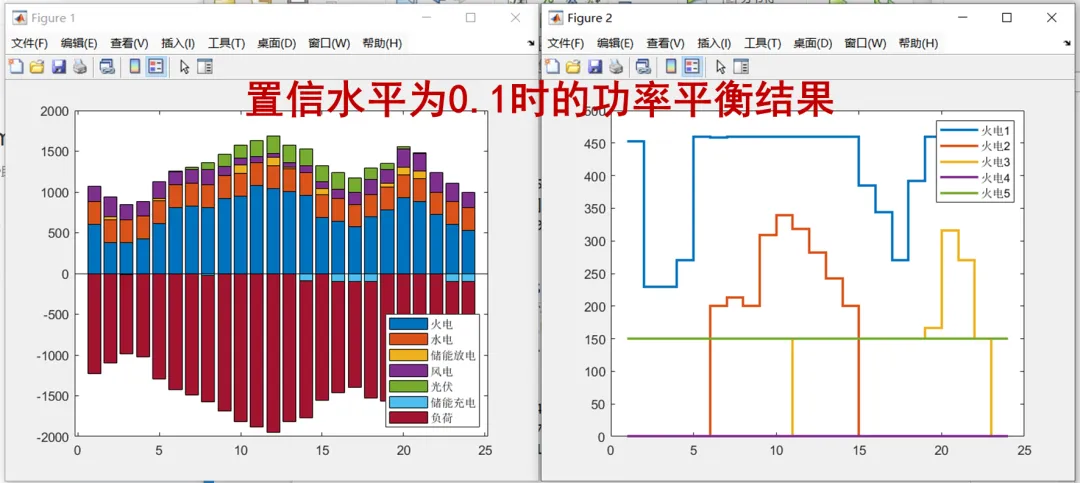Select 光伏 legend label in Figure 1
1080x483 pixels.
coord(442,387)
